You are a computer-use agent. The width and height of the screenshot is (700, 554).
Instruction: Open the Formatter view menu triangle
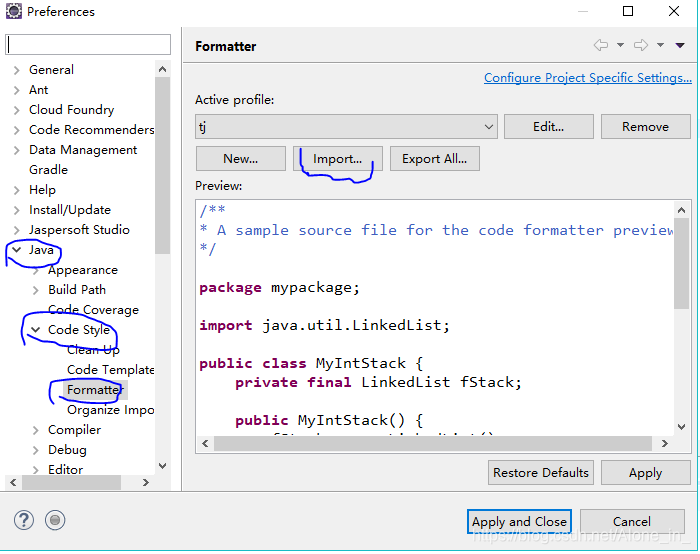(x=680, y=45)
